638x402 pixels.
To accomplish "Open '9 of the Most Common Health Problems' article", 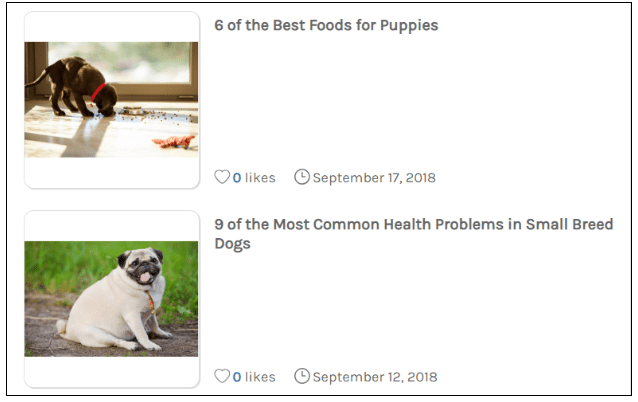I will tap(413, 224).
